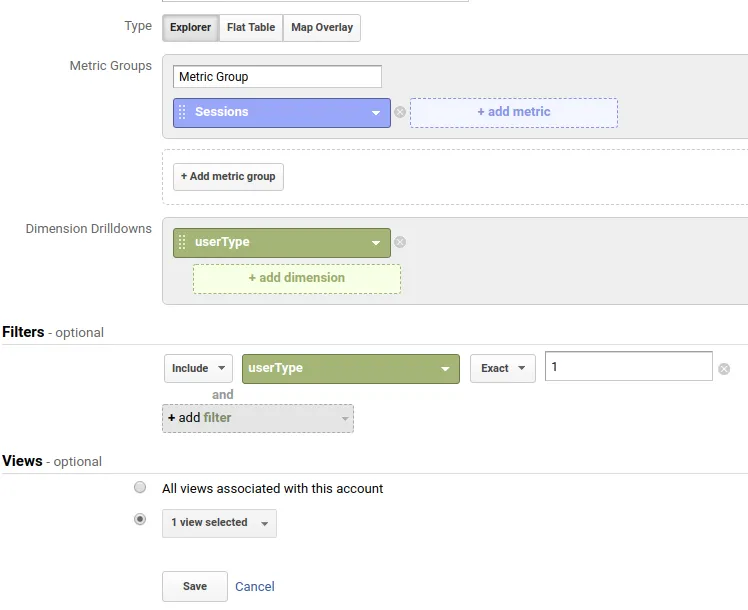Select All views associated with this account
Screen dimensions: 748x610
click(x=140, y=488)
